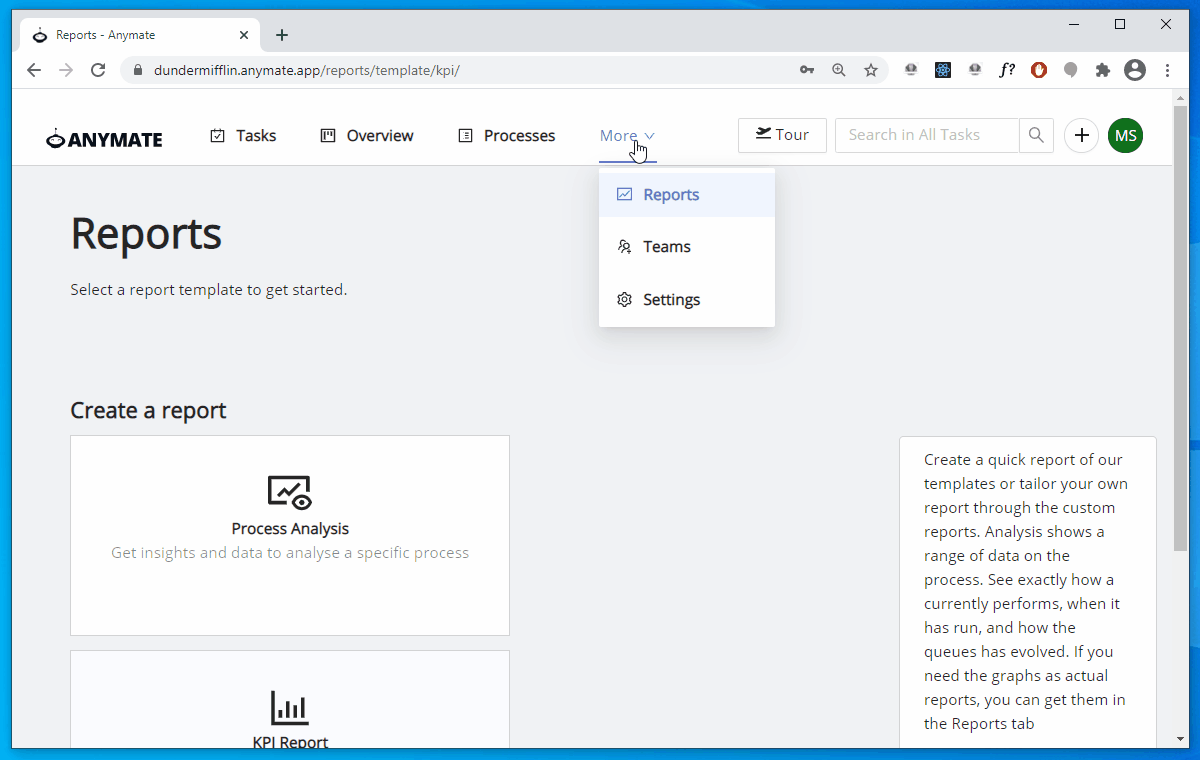The height and width of the screenshot is (760, 1200).
Task: Open the Extensions puzzle menu
Action: [1103, 70]
